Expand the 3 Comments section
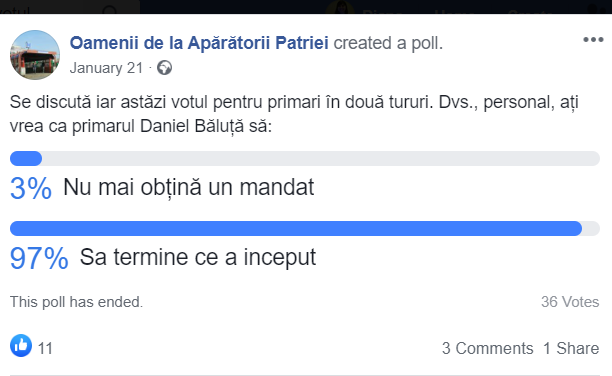 pos(487,348)
